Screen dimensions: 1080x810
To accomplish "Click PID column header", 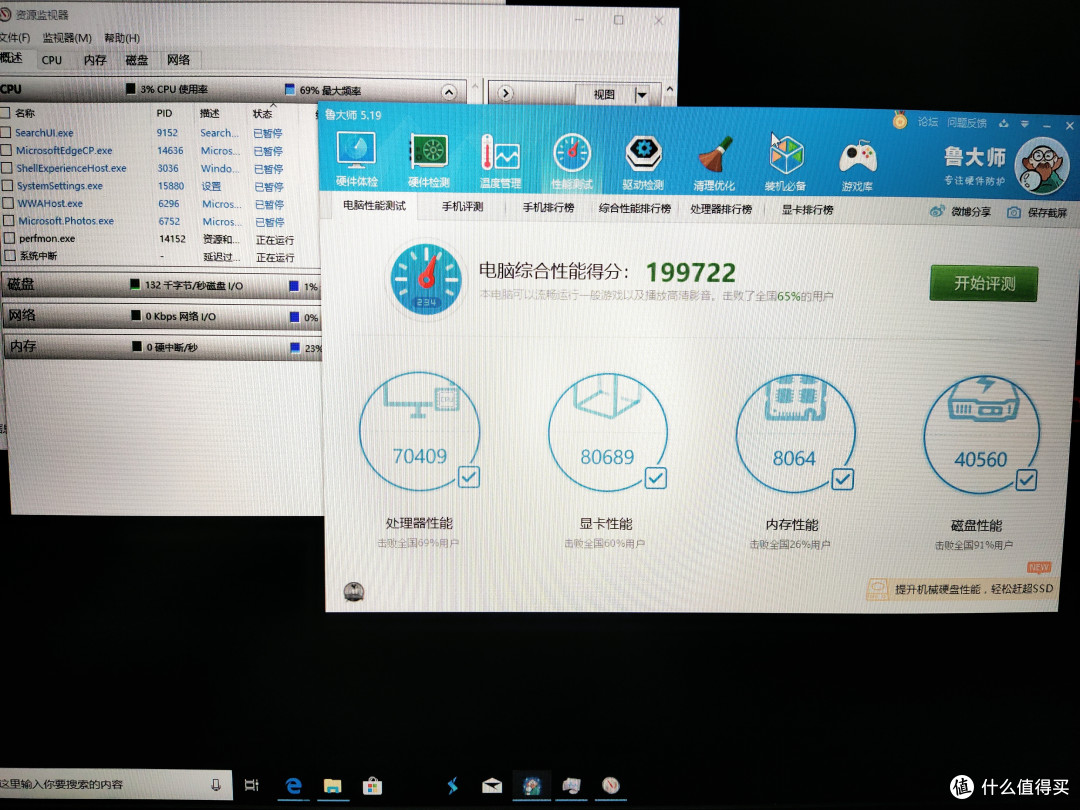I will point(164,113).
